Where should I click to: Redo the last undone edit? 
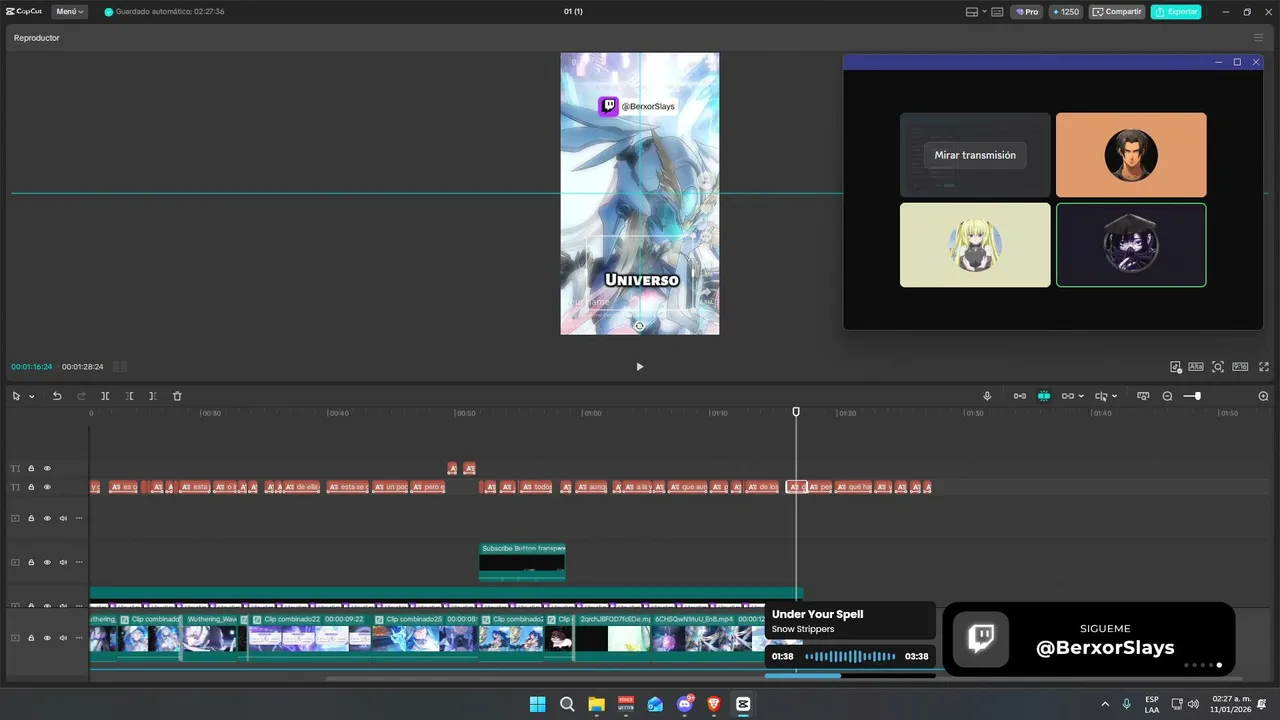pos(81,396)
